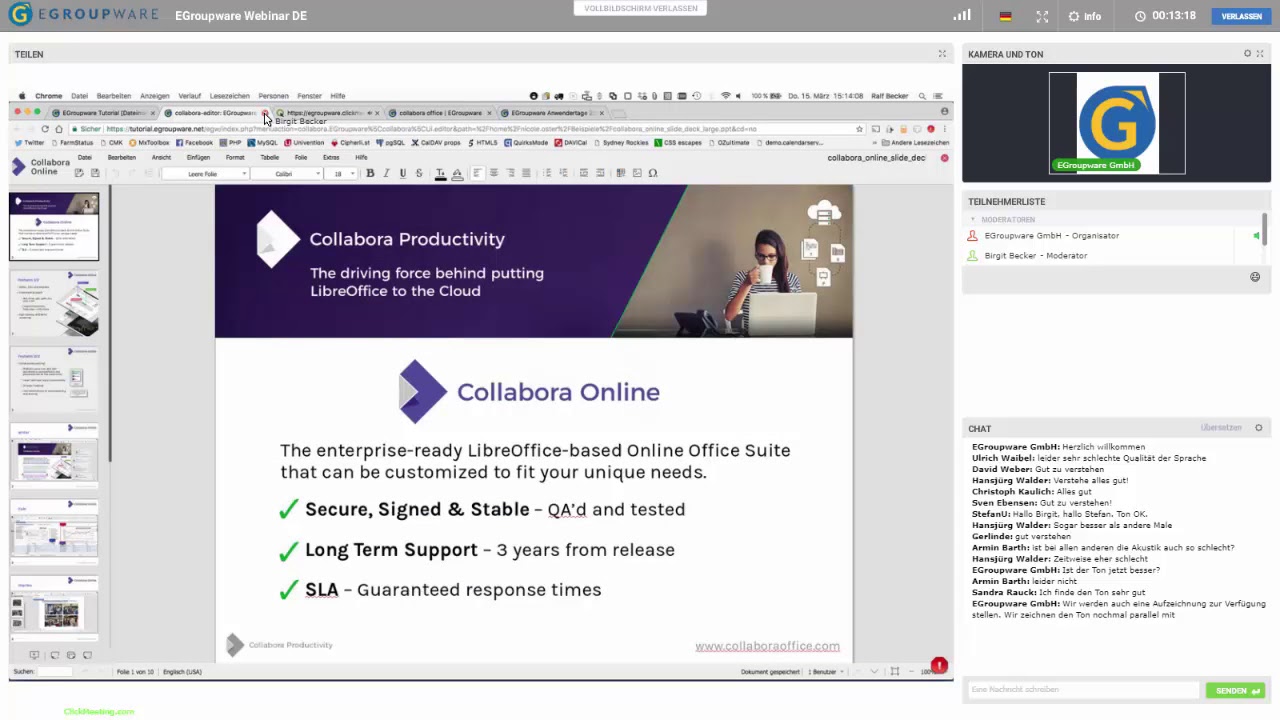Screen dimensions: 1280x720
Task: Click fit-to-page zoom icon in status bar
Action: 895,672
